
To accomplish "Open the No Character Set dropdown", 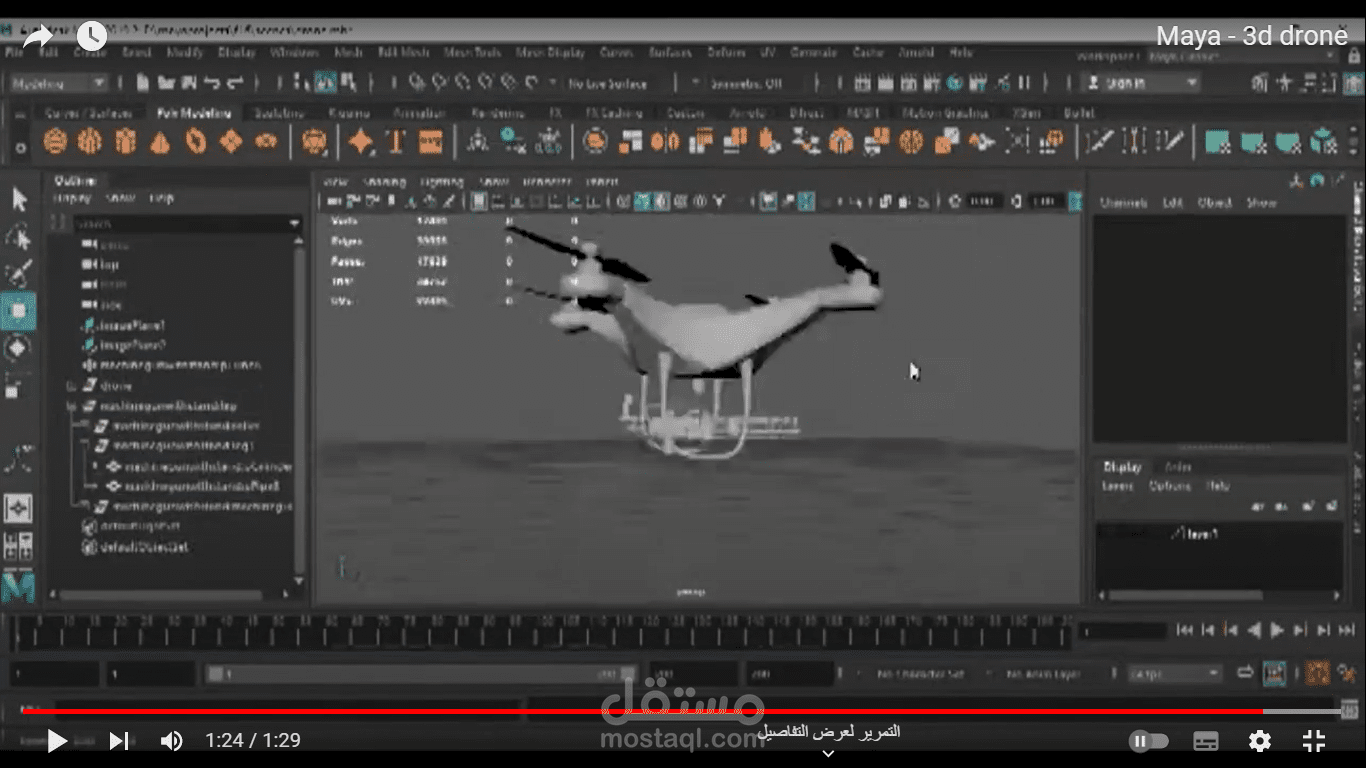I will pos(920,674).
